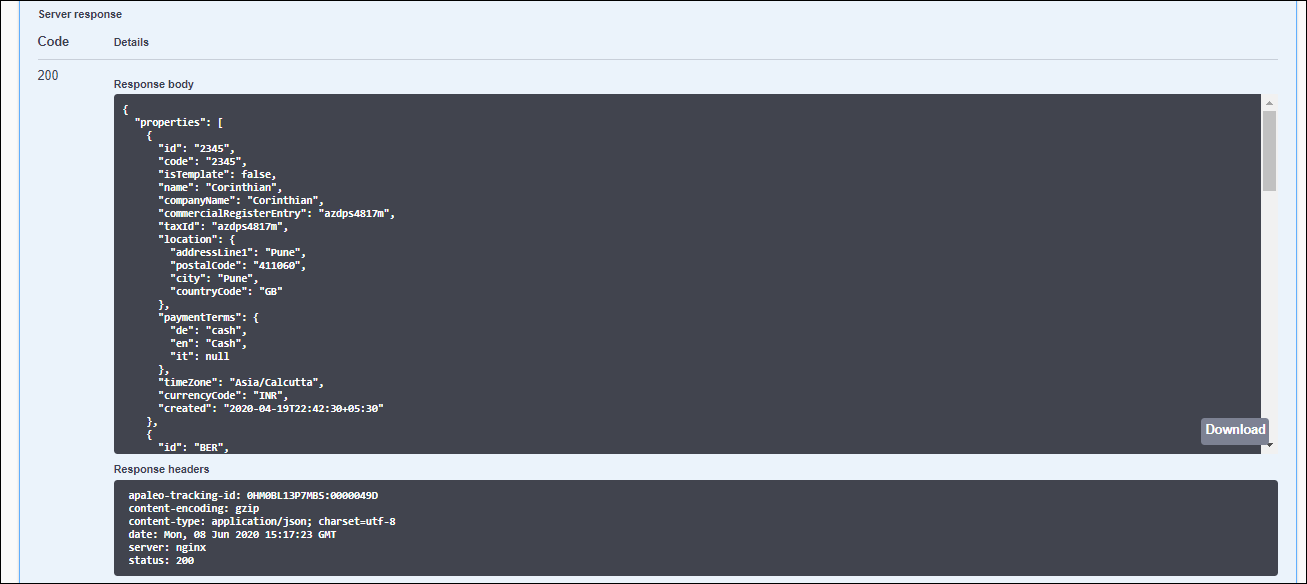1307x584 pixels.
Task: Click the "created" timestamp line
Action: click(x=271, y=408)
